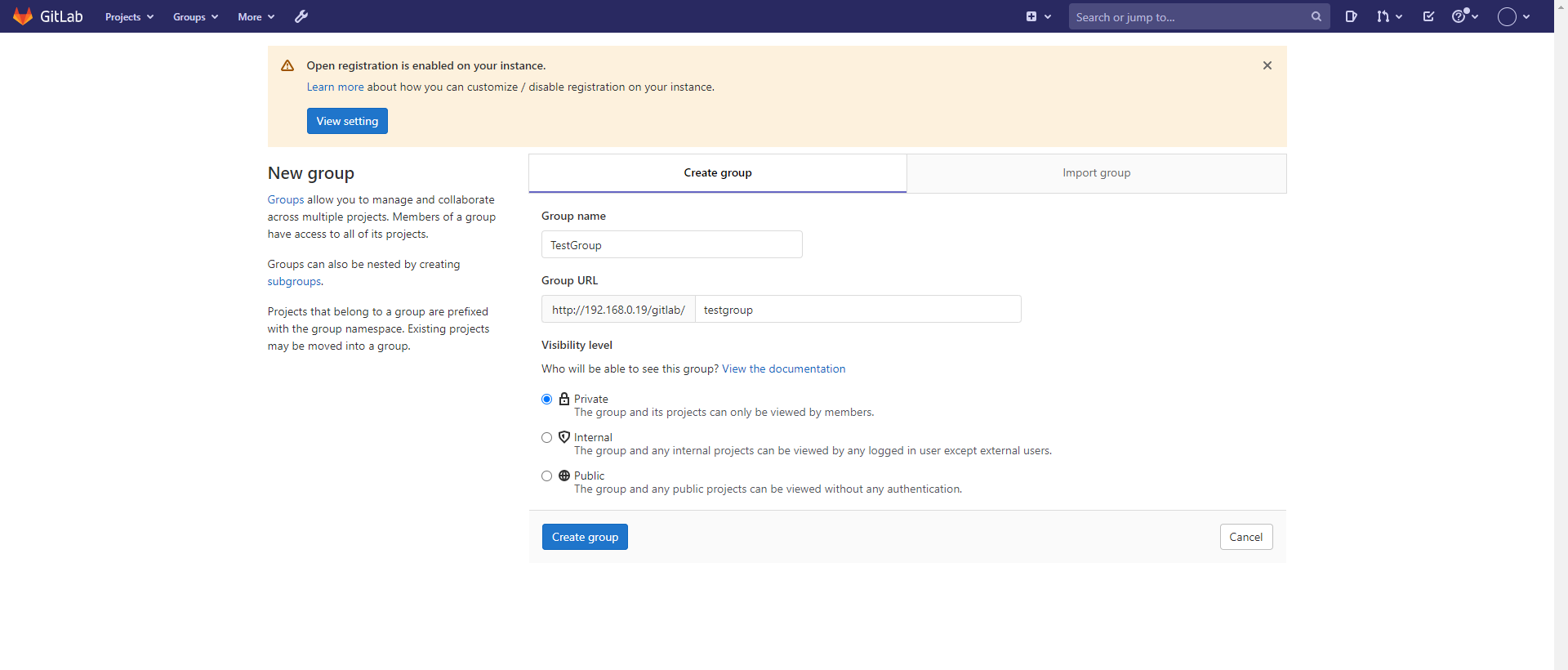
Task: Open the new item plus icon
Action: tap(1031, 16)
